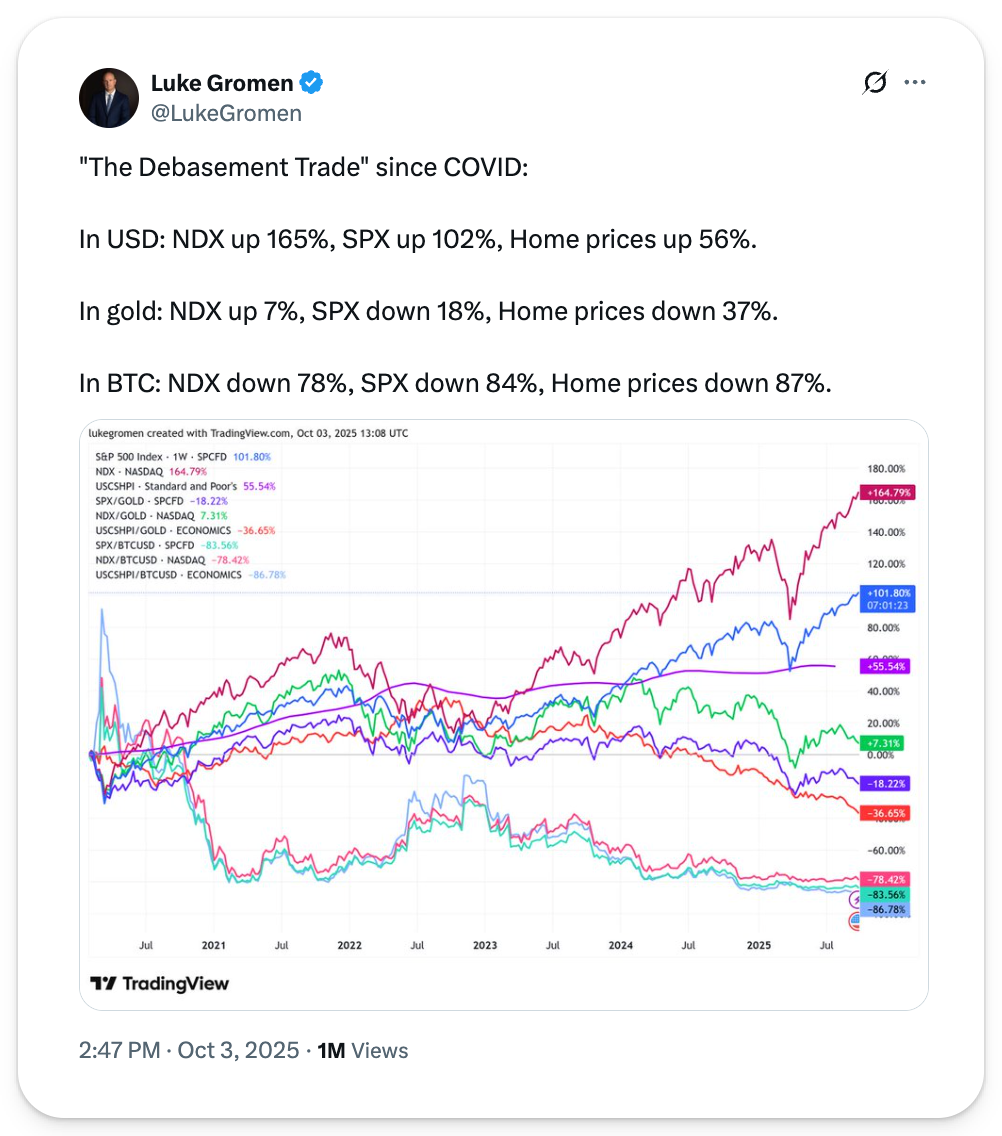This screenshot has height=1136, width=1002.
Task: Open Luke Gromen's display name link
Action: pos(222,83)
